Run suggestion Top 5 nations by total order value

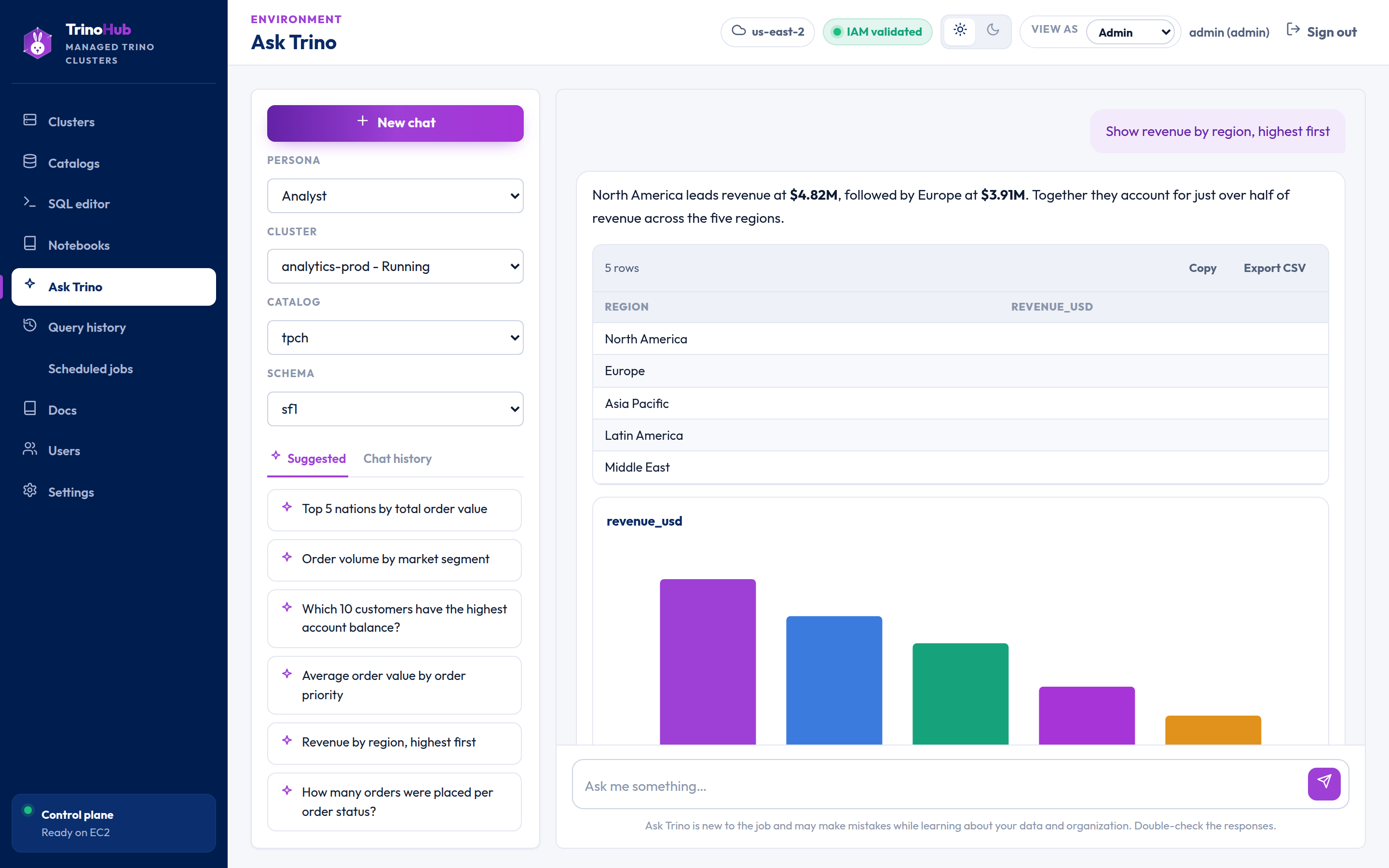click(395, 510)
